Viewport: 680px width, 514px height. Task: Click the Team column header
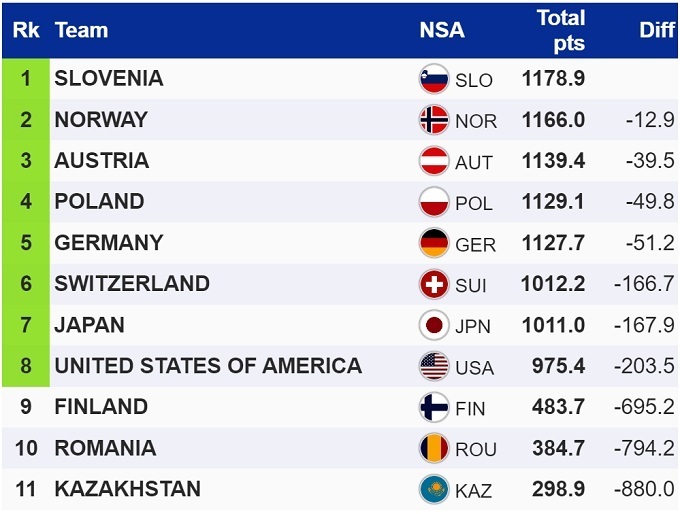pos(82,30)
